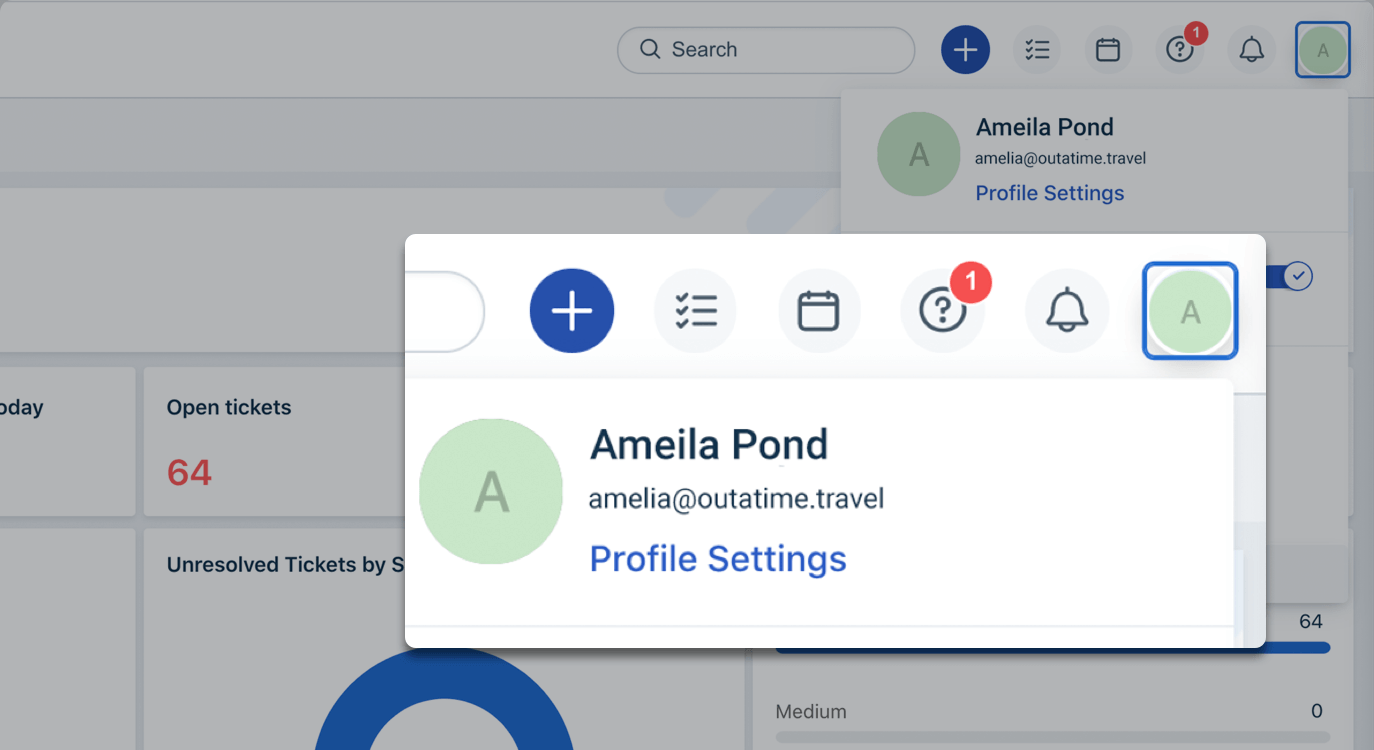Click the red badge on header help icon
1374x750 pixels.
[x=1195, y=33]
